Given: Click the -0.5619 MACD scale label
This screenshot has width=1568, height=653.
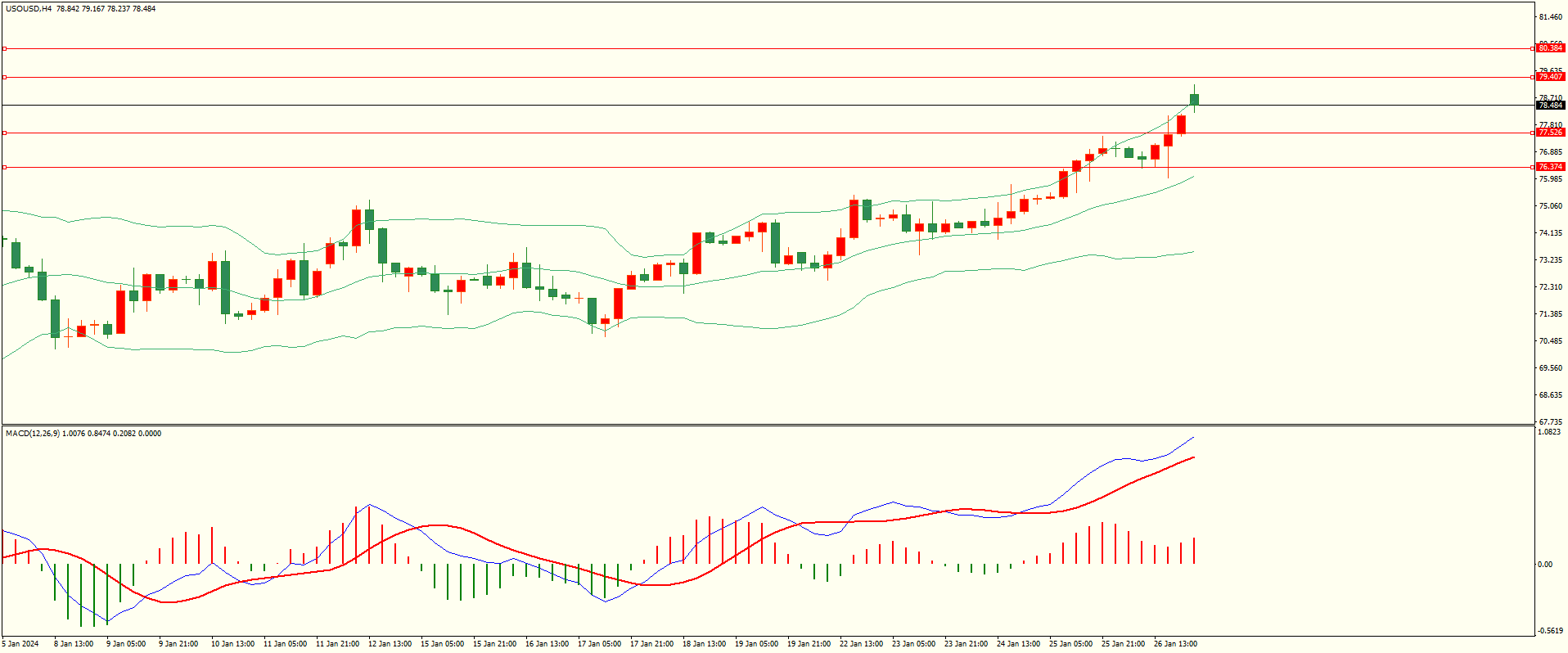Looking at the screenshot, I should (1551, 631).
